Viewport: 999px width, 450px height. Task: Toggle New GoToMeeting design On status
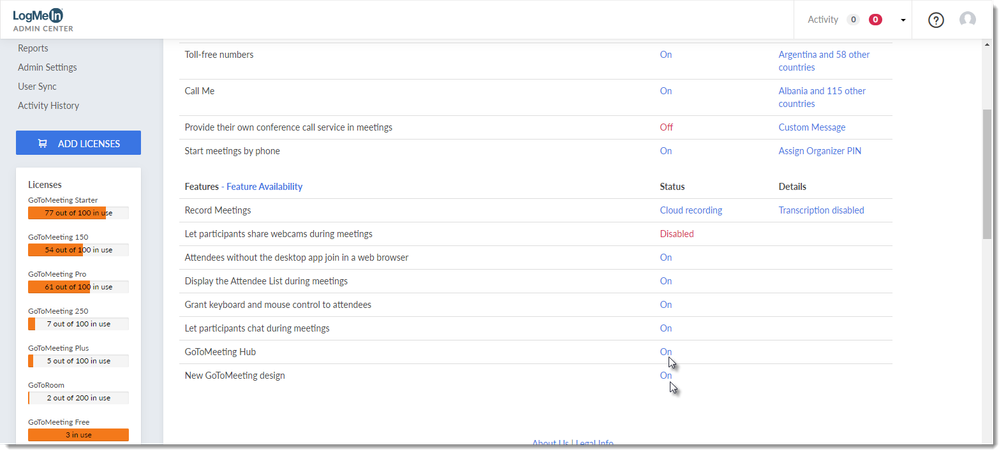[666, 375]
